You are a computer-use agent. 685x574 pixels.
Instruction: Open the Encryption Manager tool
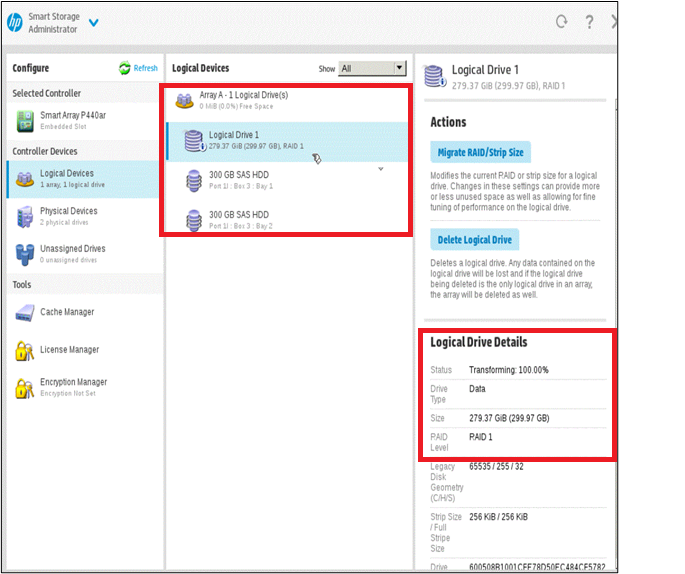[x=83, y=387]
